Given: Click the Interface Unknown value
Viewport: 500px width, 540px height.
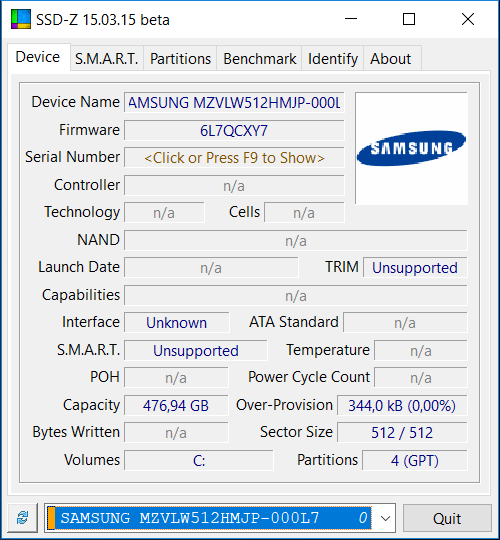Looking at the screenshot, I should [177, 323].
